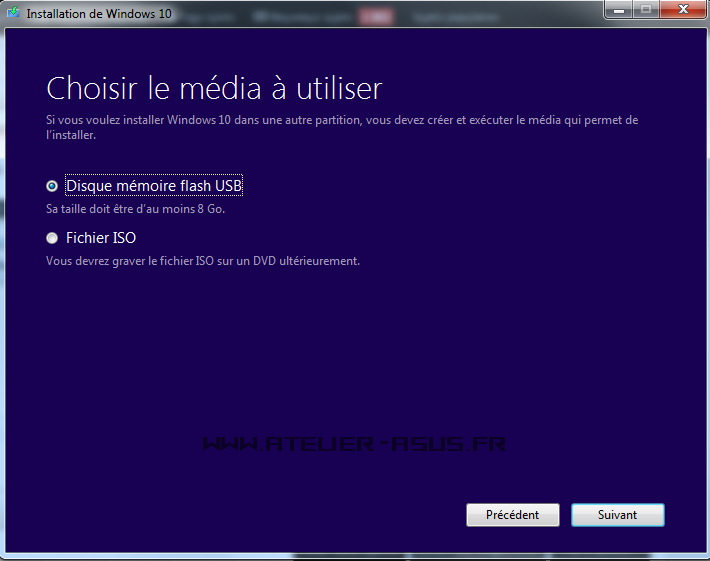Click the blank space right of the heading
Screen dimensions: 710x561
[x=540, y=88]
